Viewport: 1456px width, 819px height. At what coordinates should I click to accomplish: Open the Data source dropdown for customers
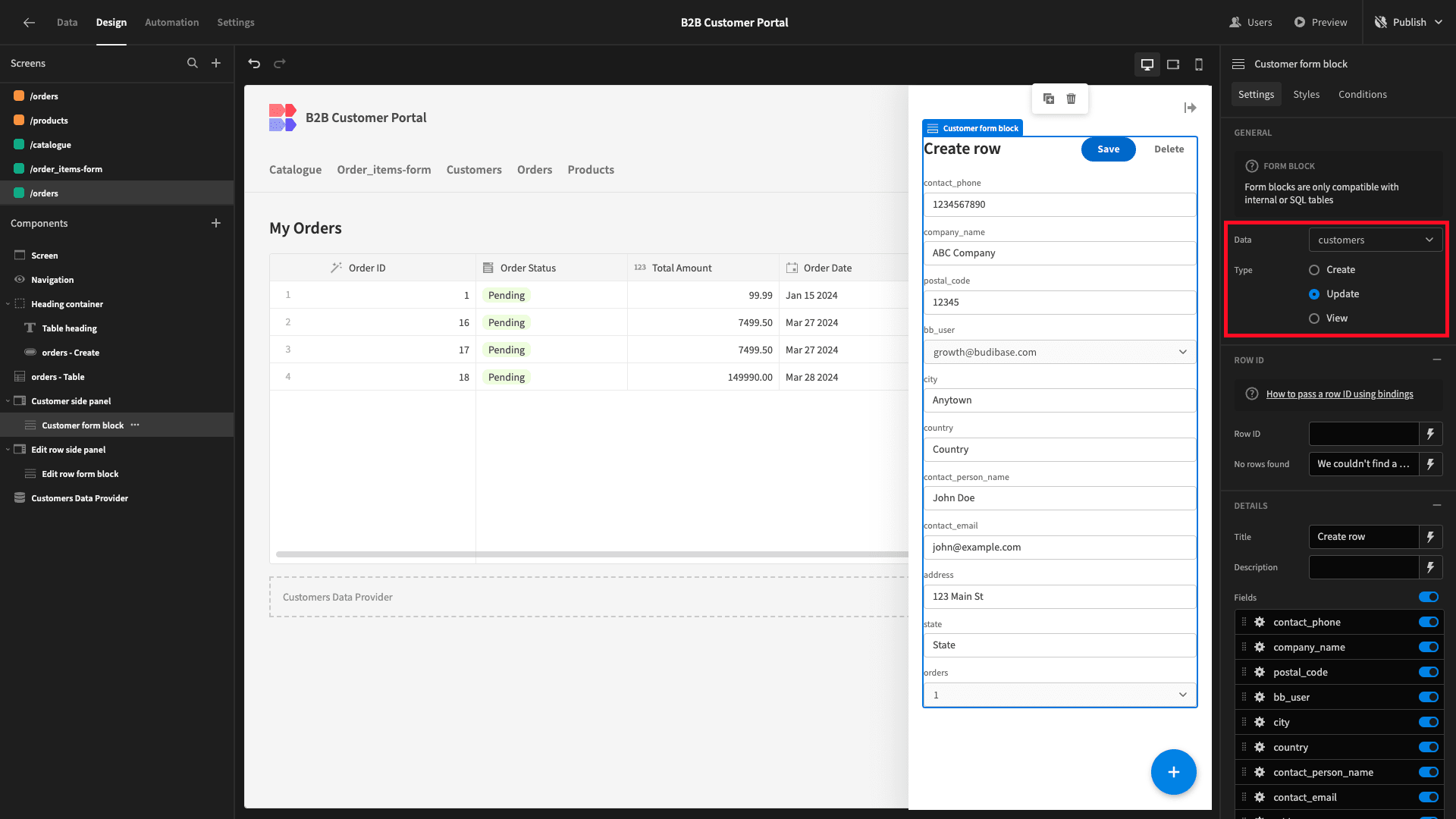click(1375, 239)
